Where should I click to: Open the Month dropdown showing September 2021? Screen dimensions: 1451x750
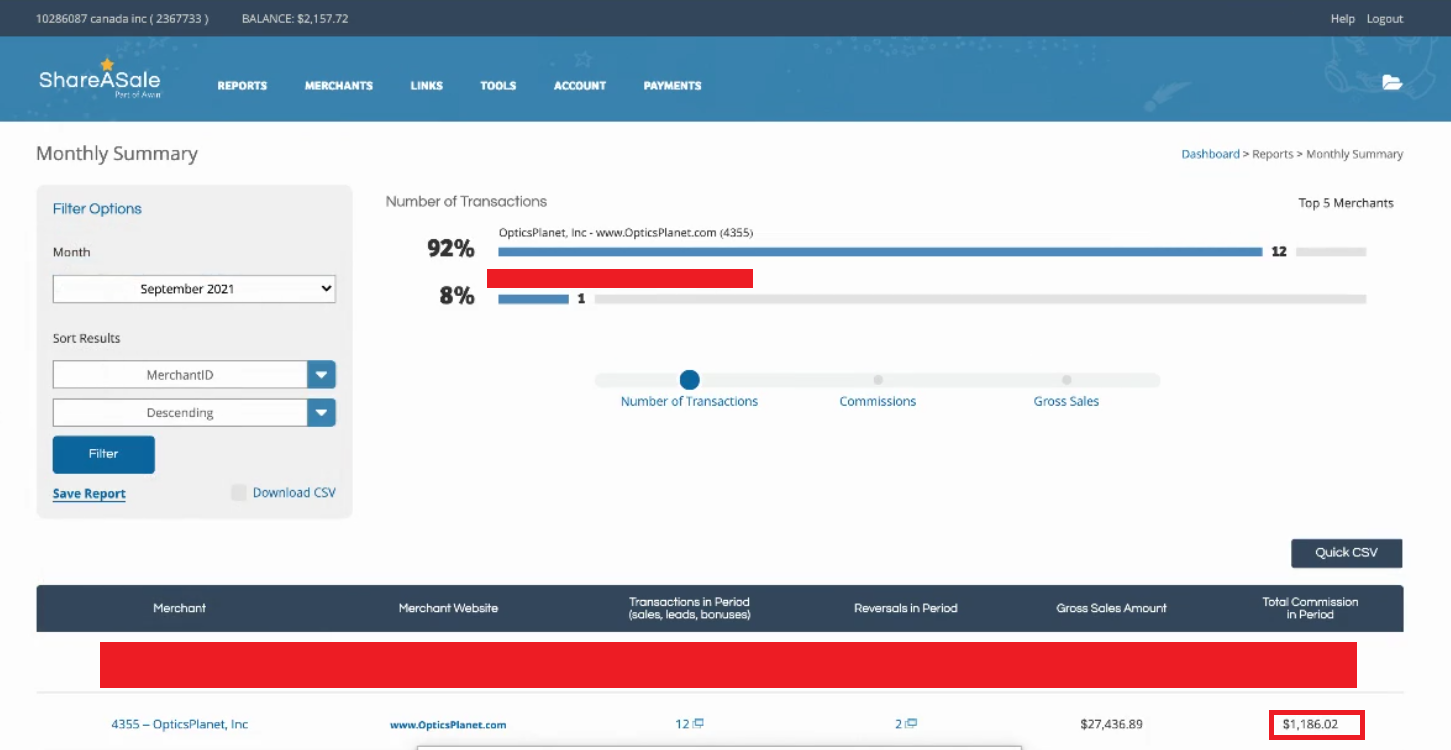coord(194,289)
